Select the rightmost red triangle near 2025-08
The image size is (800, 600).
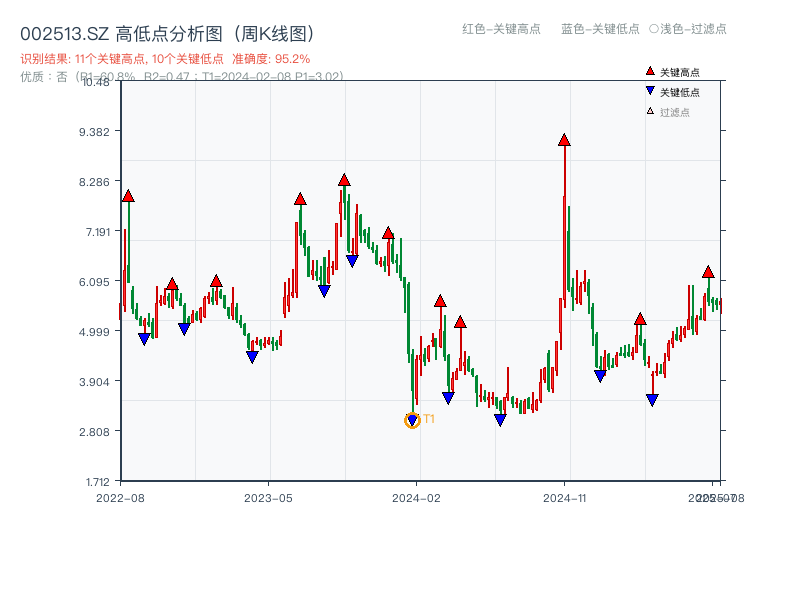click(707, 270)
